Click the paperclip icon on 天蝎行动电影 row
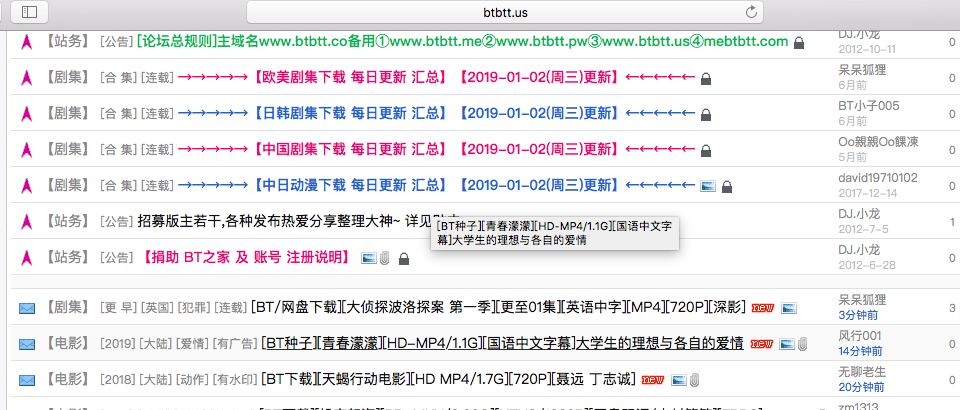 pyautogui.click(x=694, y=380)
